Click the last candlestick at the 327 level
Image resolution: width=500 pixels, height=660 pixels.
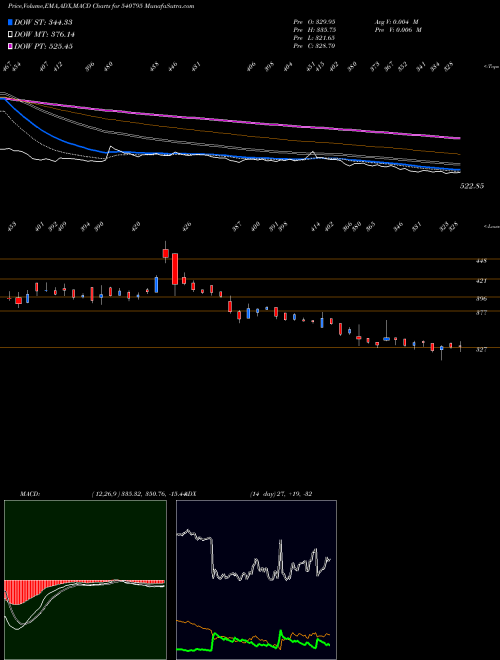460,346
